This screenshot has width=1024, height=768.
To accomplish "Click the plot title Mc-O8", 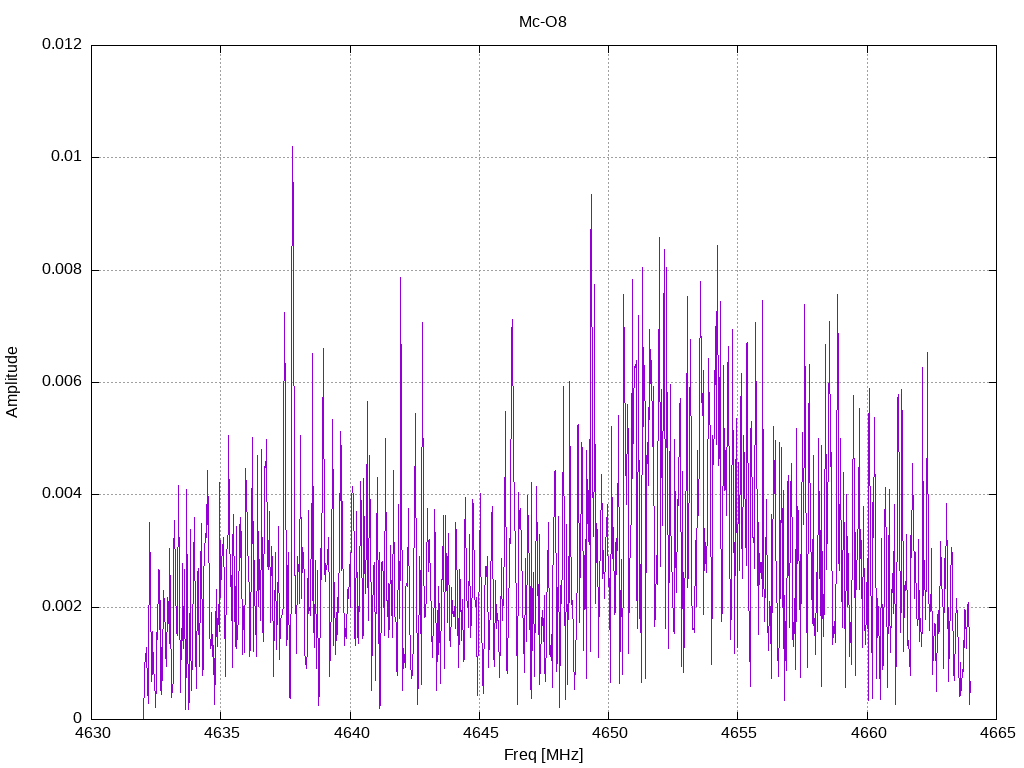I will tap(543, 22).
